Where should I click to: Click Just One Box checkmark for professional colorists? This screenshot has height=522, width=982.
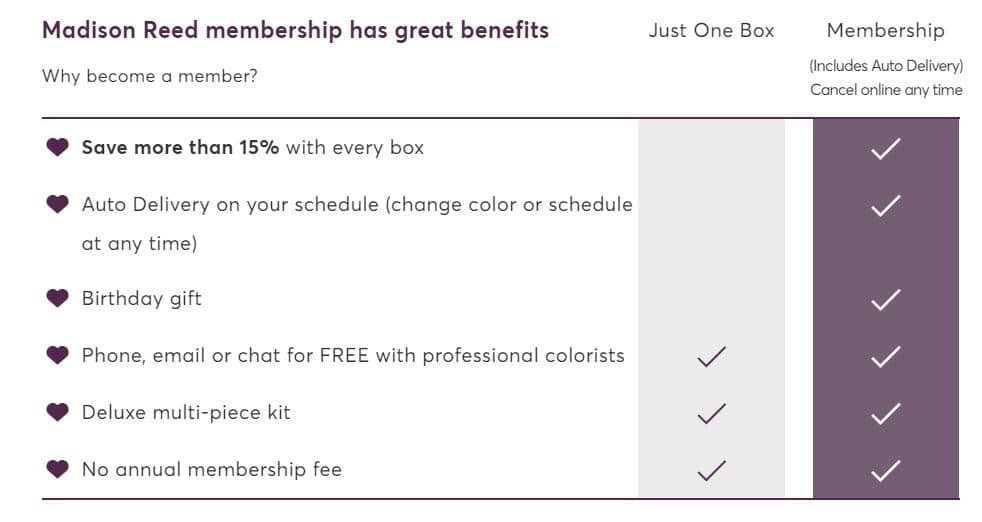pos(711,357)
